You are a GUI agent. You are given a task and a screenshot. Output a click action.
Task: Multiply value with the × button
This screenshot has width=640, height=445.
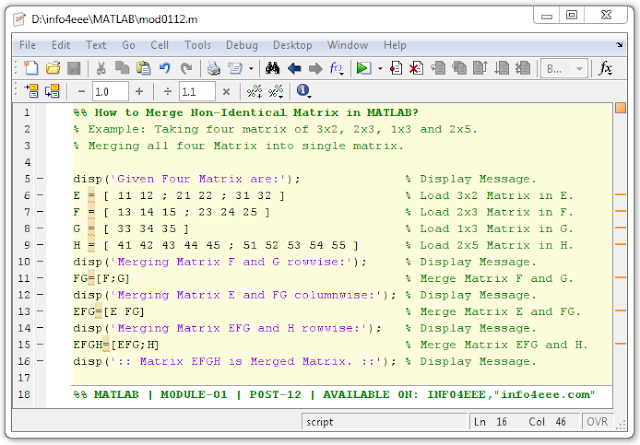click(x=226, y=91)
